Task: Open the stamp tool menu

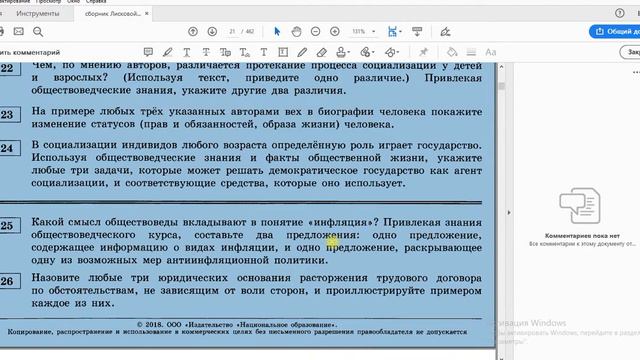Action: point(342,52)
